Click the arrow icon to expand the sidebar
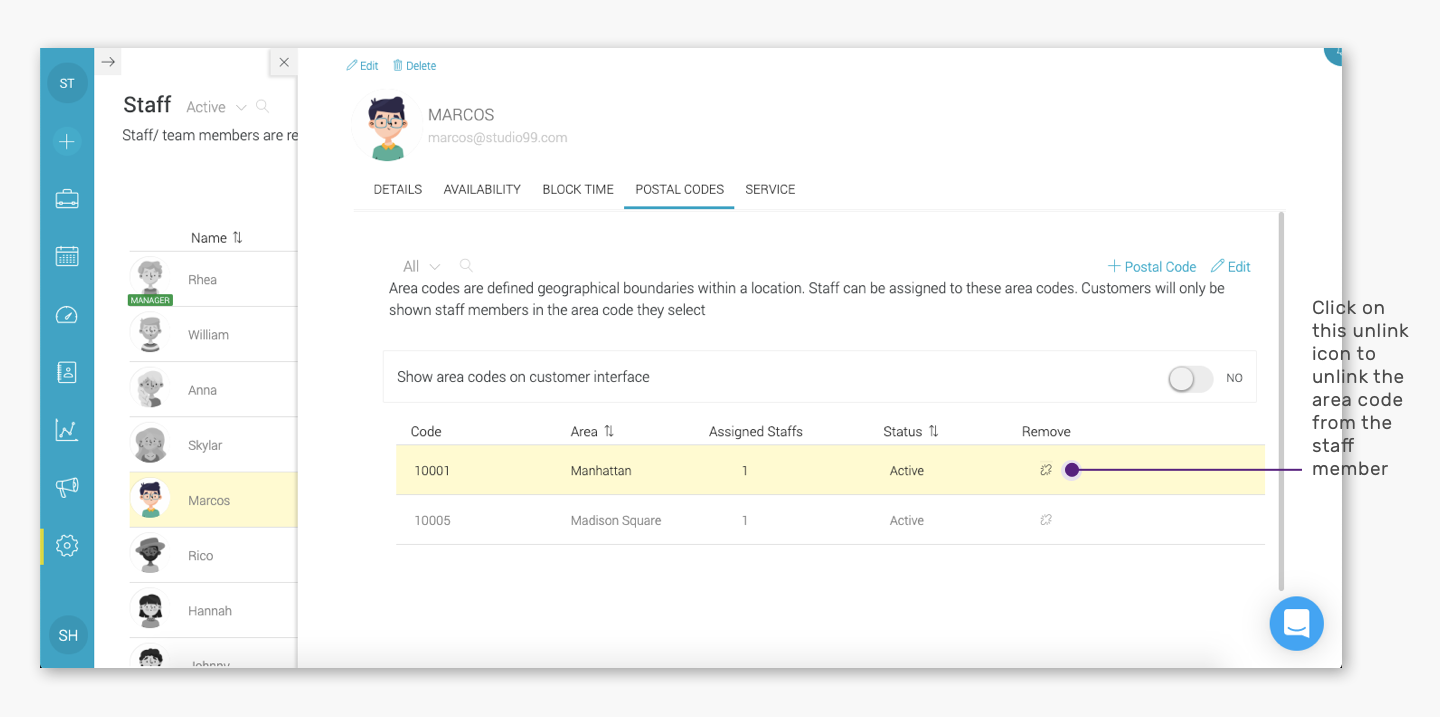 point(109,62)
